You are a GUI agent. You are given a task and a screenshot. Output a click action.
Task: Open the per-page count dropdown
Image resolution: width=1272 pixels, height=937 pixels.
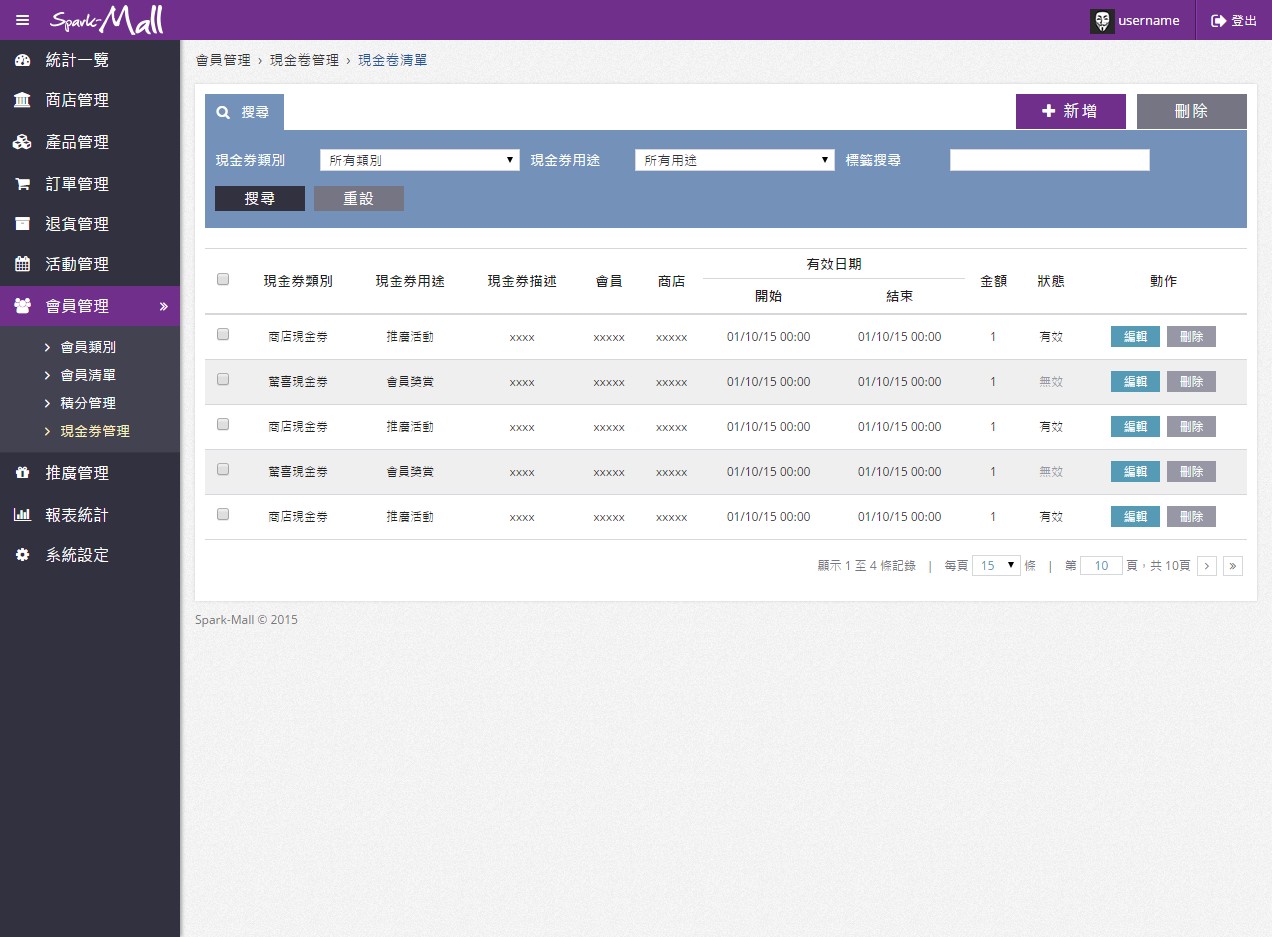tap(996, 565)
